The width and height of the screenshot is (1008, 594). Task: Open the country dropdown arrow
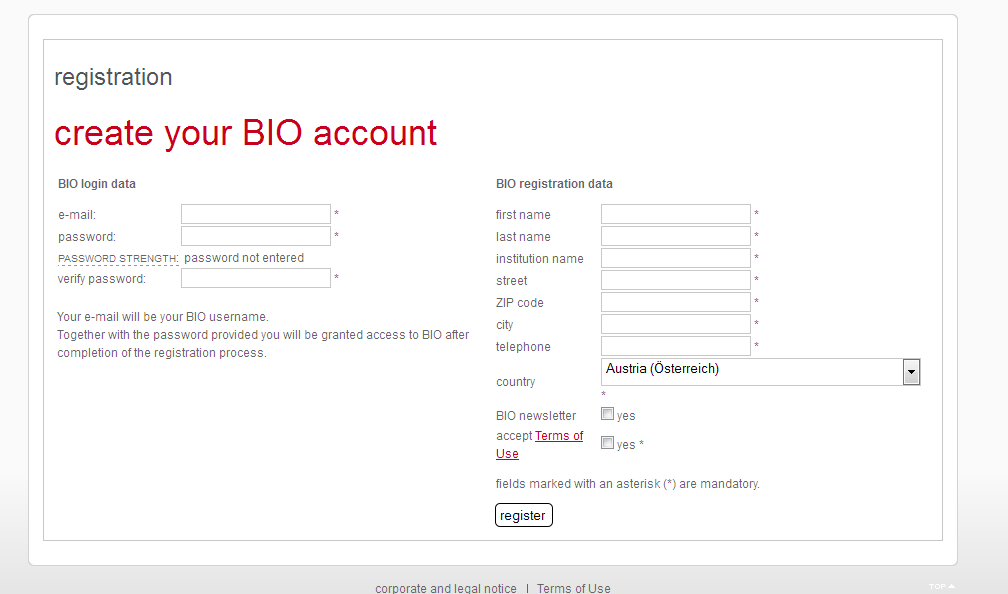point(911,372)
